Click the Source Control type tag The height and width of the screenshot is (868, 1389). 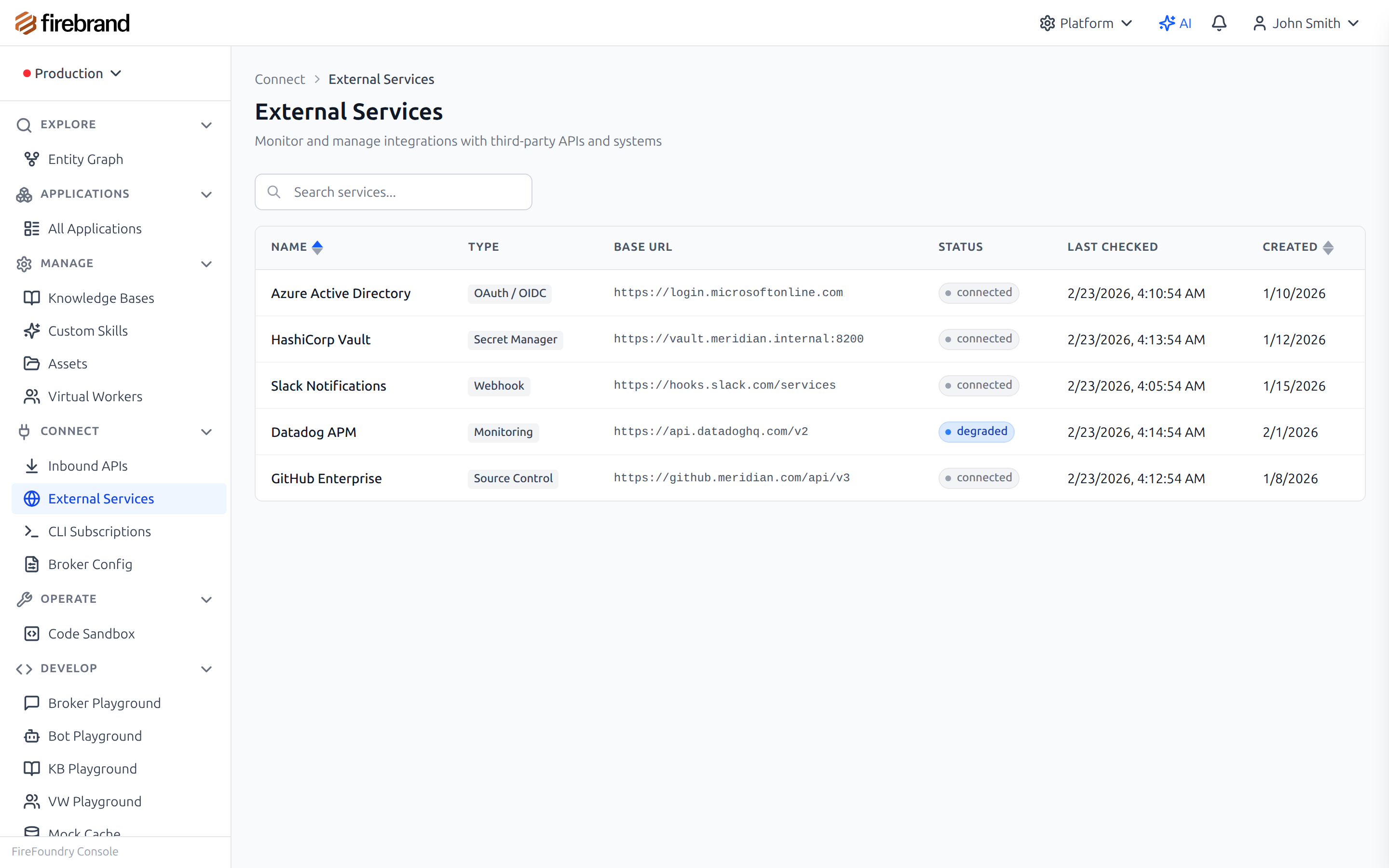point(513,478)
